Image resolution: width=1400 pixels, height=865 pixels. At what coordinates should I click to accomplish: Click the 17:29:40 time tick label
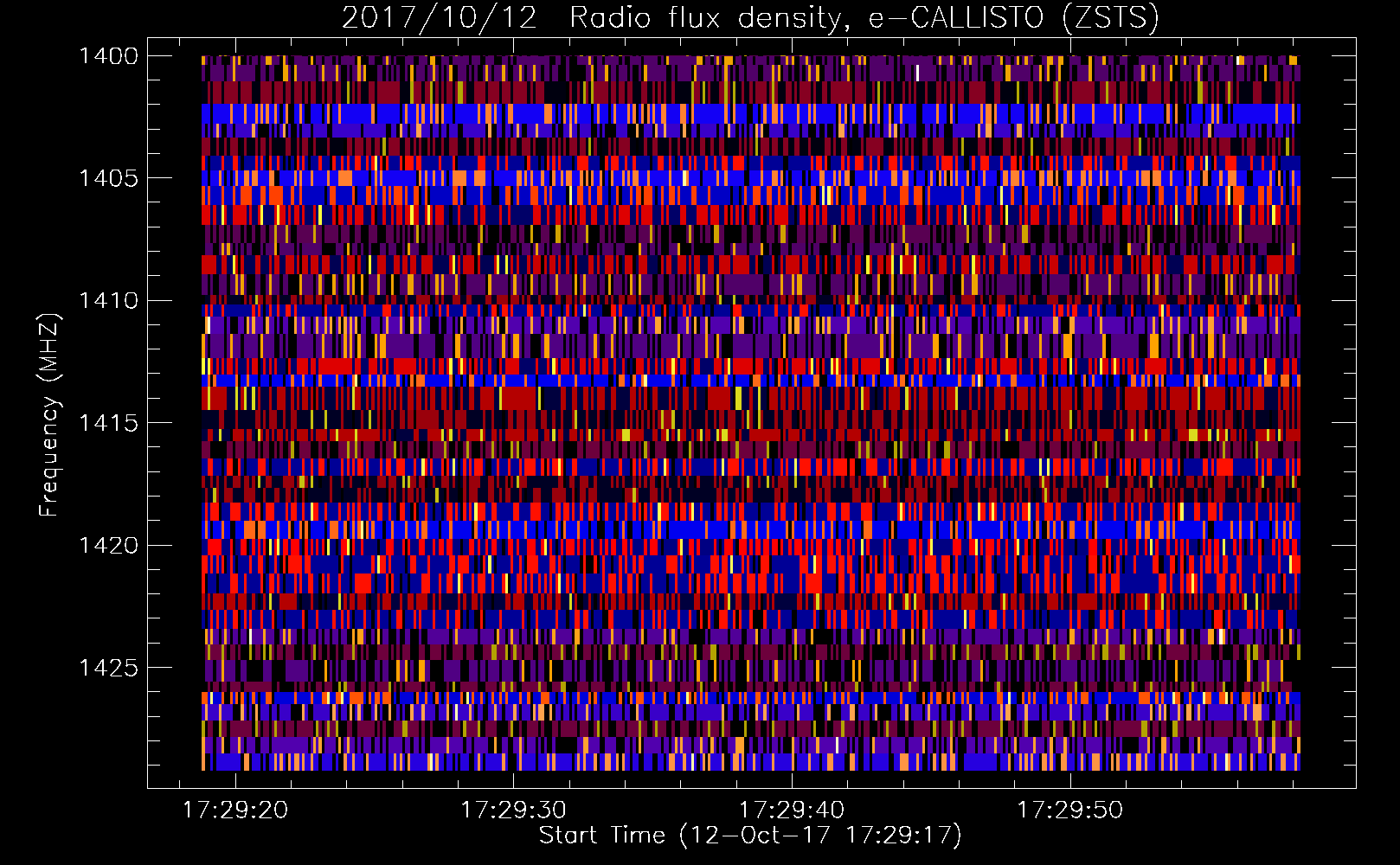pyautogui.click(x=792, y=811)
